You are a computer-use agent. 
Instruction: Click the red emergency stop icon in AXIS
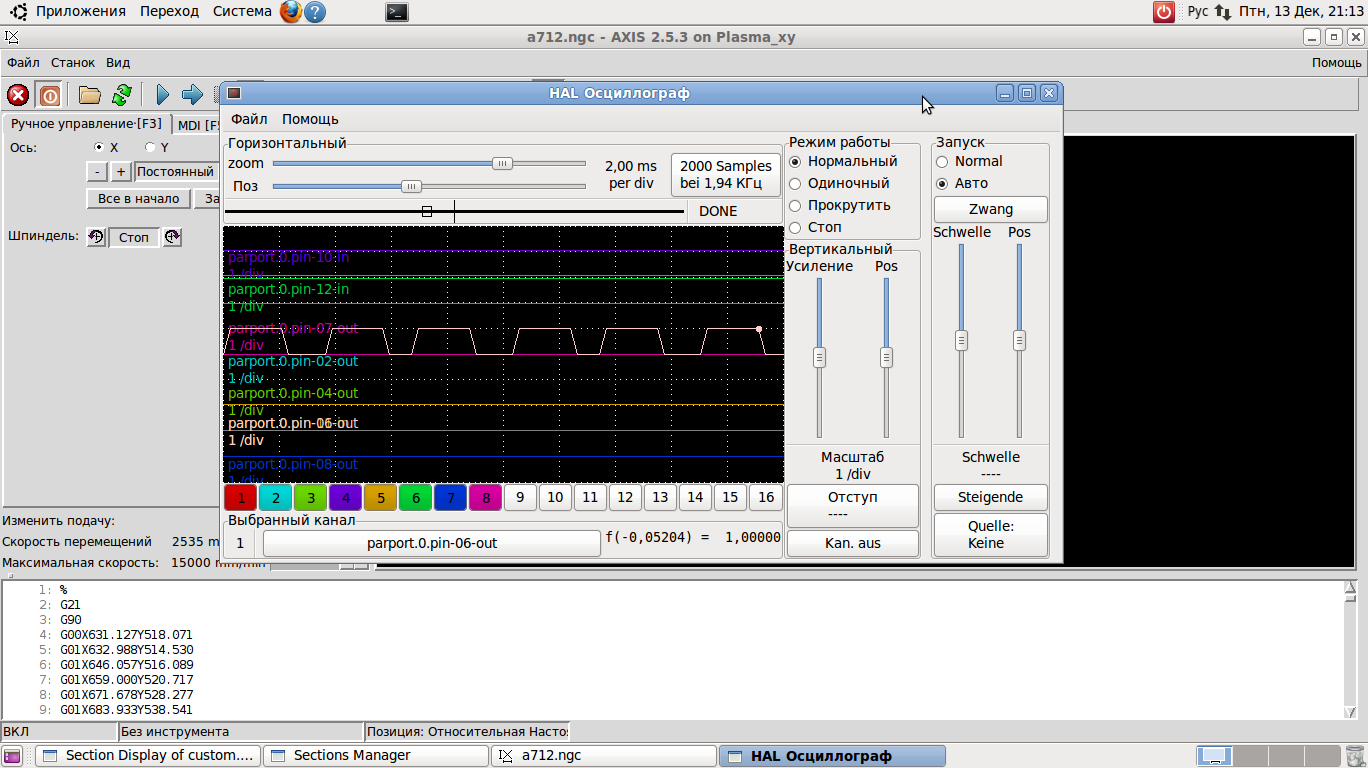pyautogui.click(x=18, y=95)
